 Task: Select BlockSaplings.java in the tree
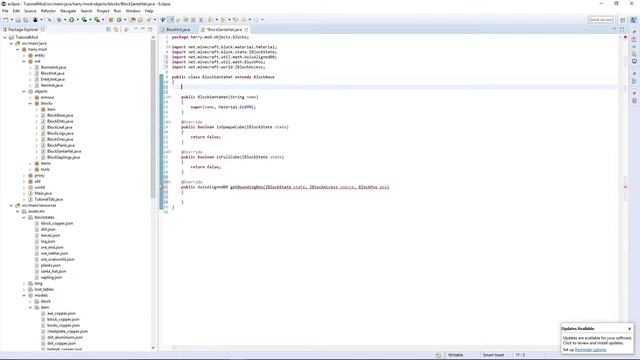[63, 157]
